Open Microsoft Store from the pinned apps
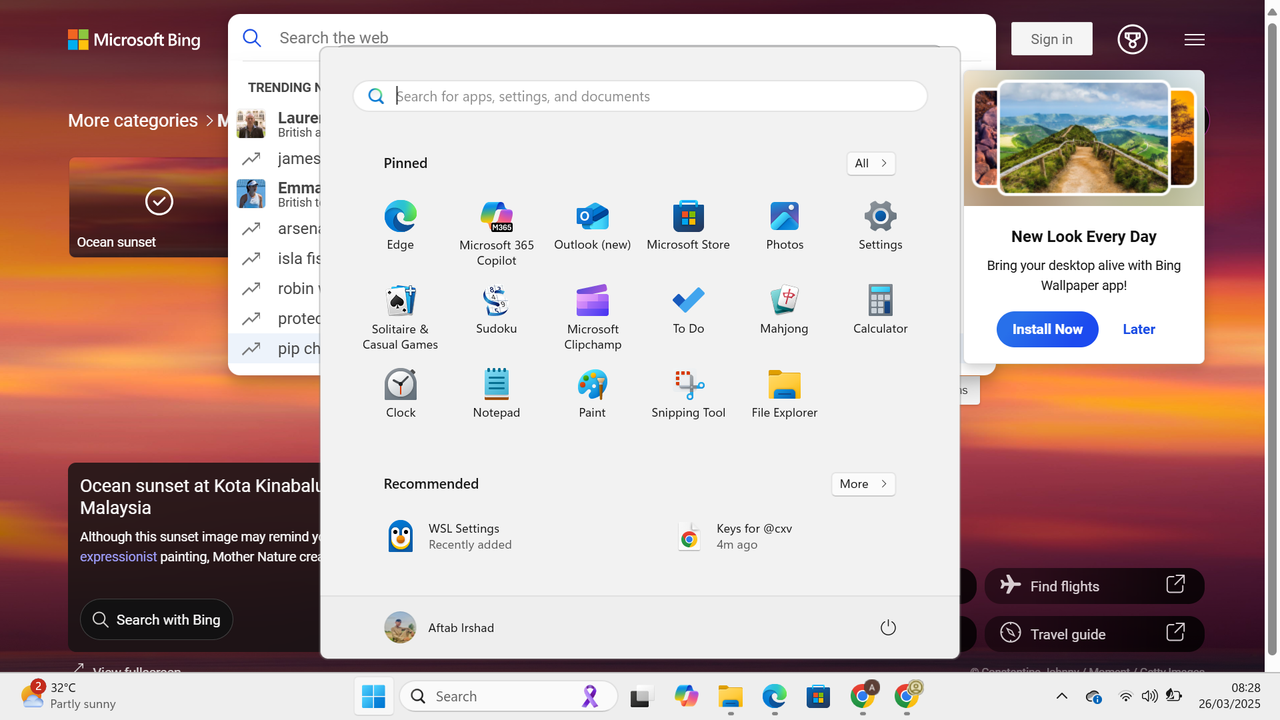This screenshot has width=1280, height=720. tap(688, 226)
